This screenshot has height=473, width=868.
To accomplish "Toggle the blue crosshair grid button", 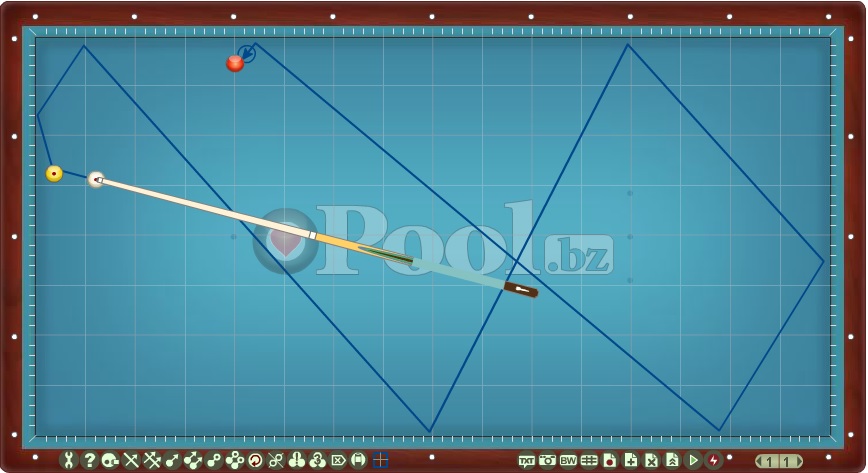I will coord(380,460).
